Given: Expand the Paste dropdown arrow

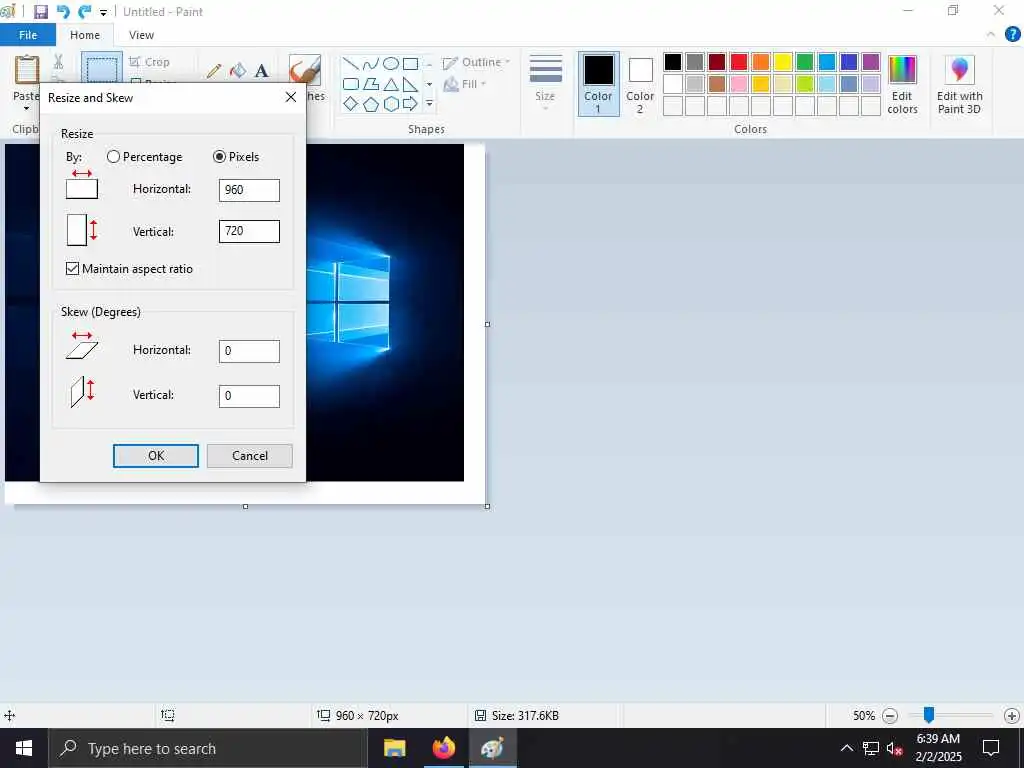Looking at the screenshot, I should pyautogui.click(x=26, y=107).
